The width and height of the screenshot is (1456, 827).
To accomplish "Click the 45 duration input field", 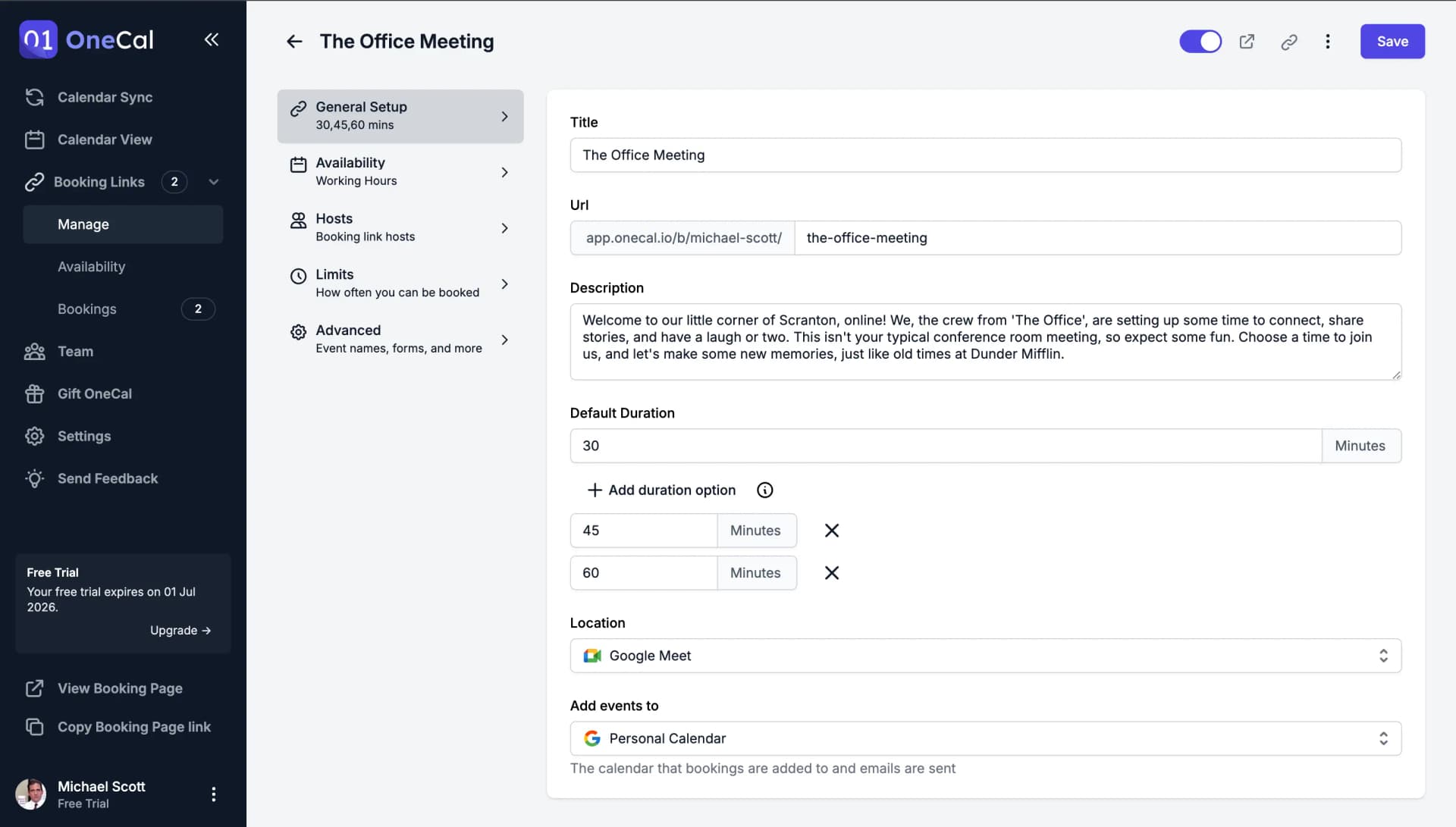I will point(643,531).
